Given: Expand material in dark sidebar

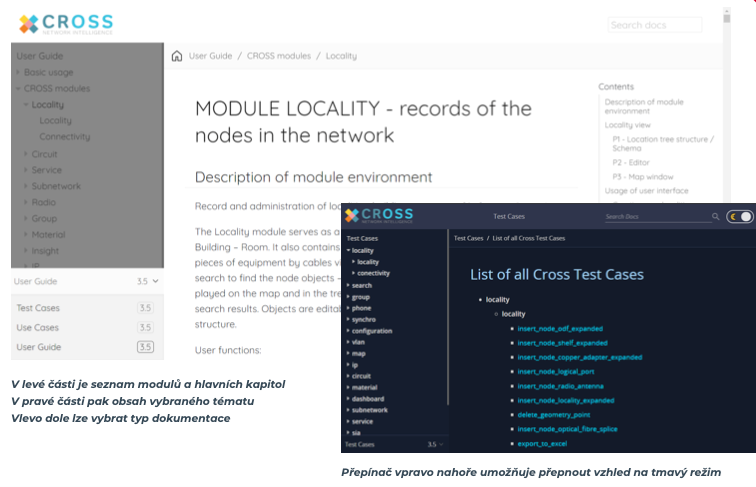Looking at the screenshot, I should (x=348, y=388).
